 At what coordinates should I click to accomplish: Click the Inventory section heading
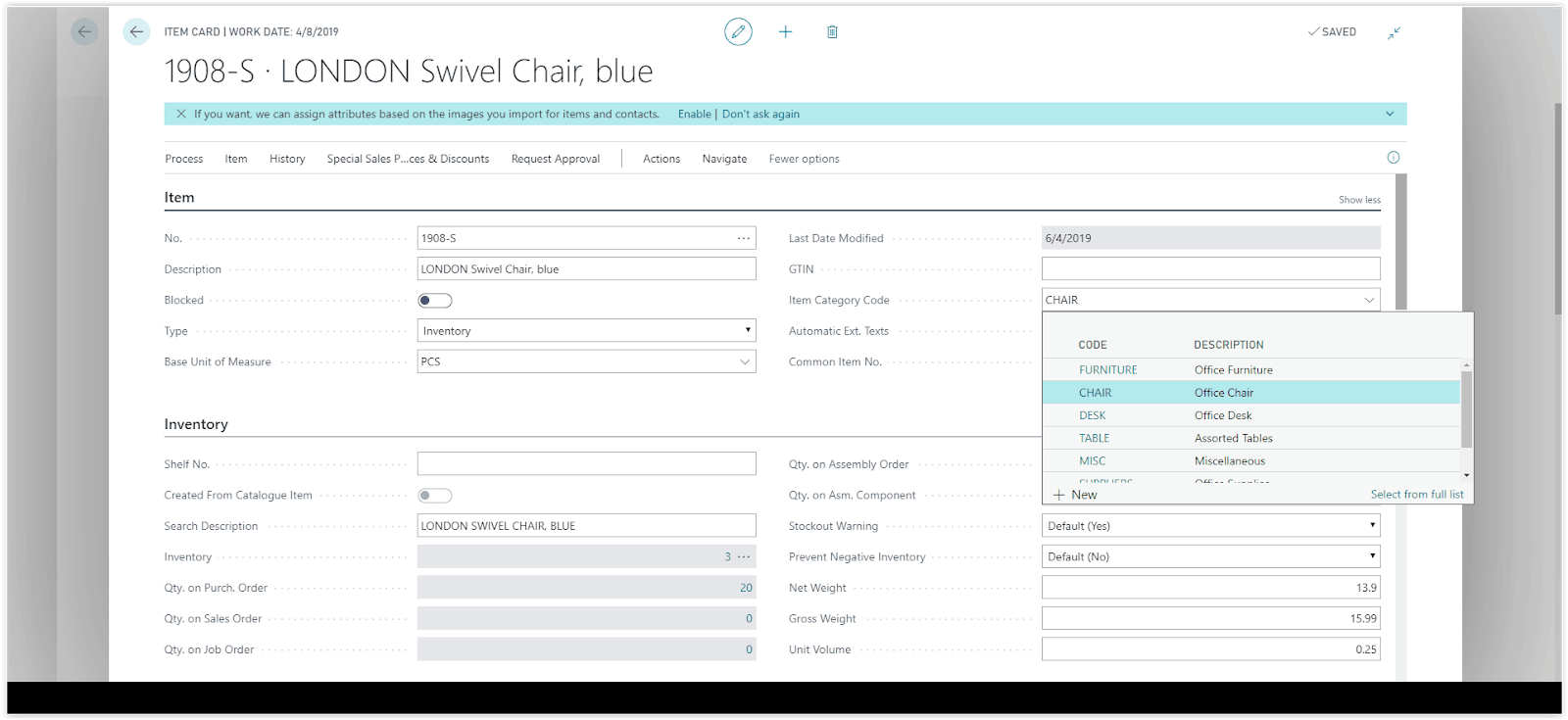pos(196,424)
